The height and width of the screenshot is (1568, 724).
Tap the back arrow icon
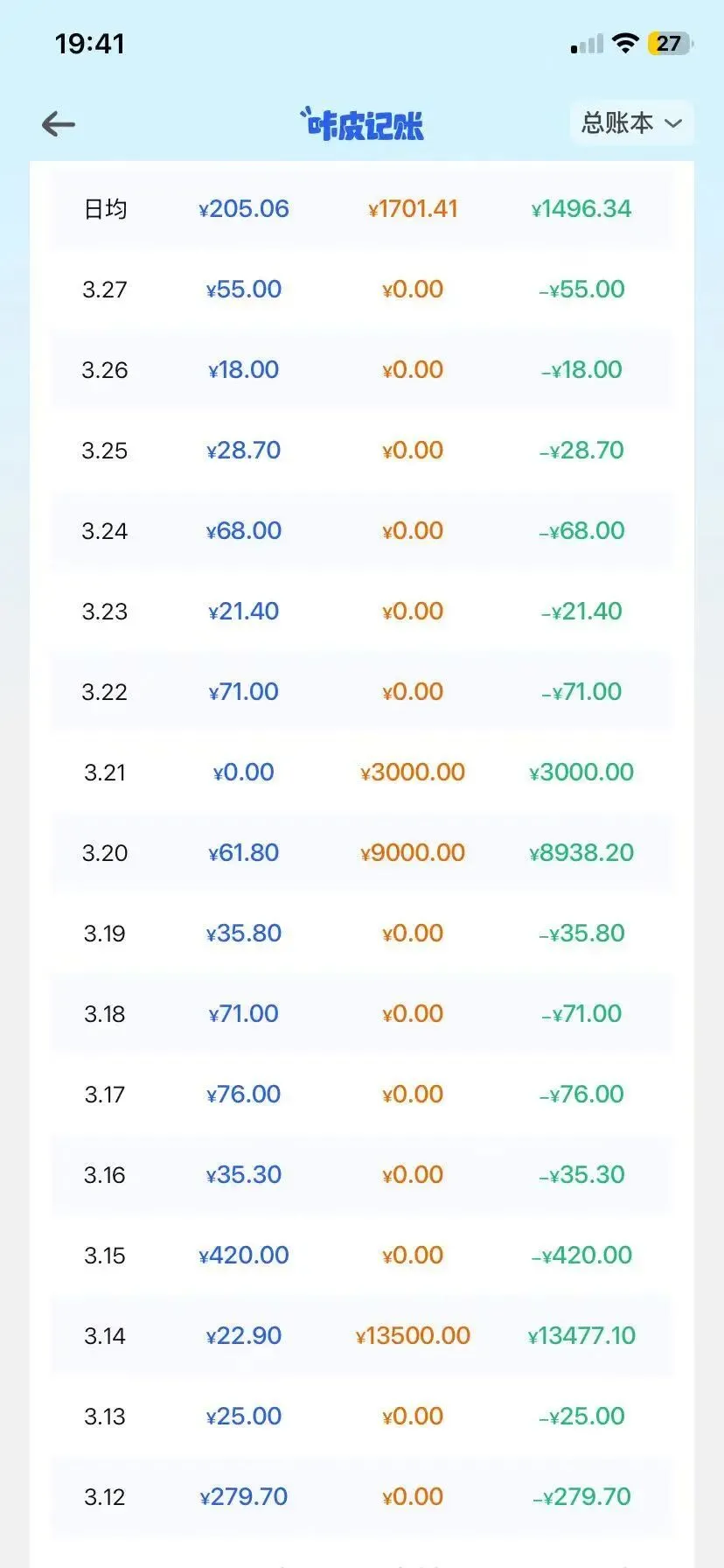click(x=59, y=124)
